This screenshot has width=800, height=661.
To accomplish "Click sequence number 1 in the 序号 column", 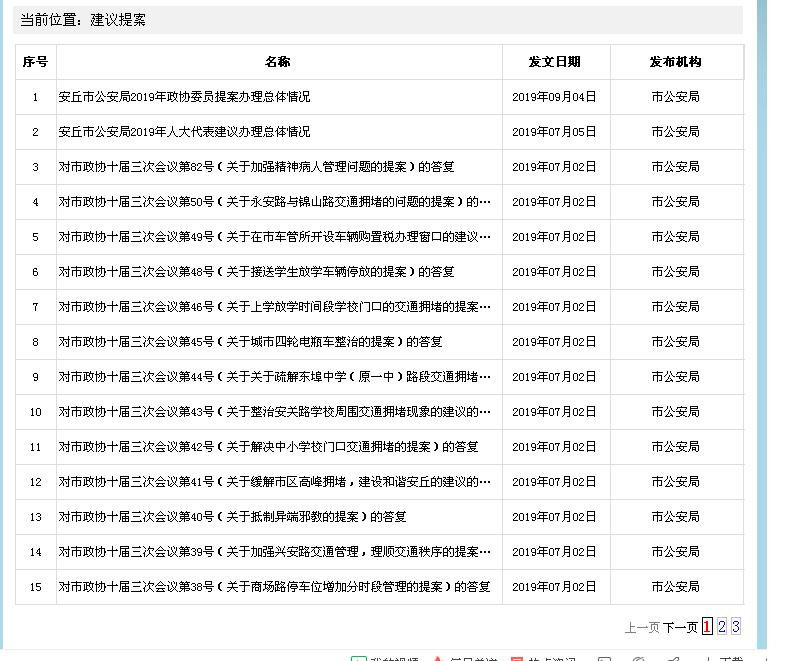I will coord(35,97).
